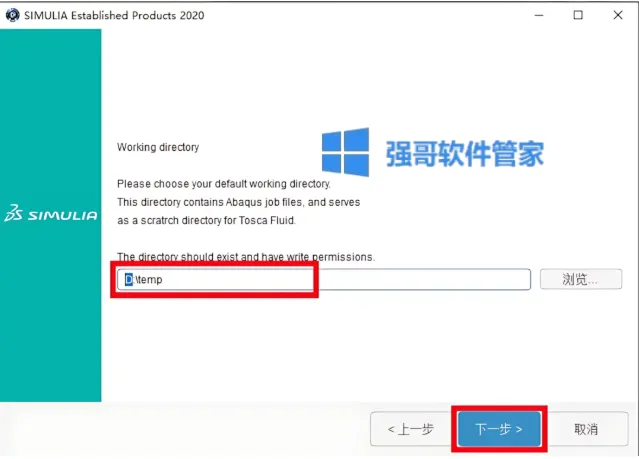Click the 'Please choose your default working directory' text
Viewport: 639px width, 459px height.
point(224,184)
